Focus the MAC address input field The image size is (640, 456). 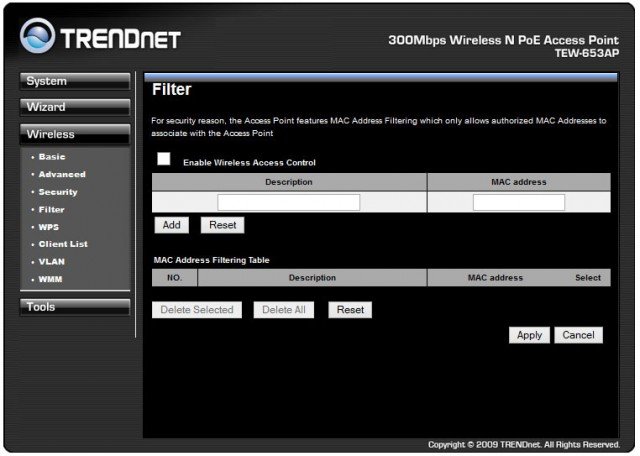518,202
